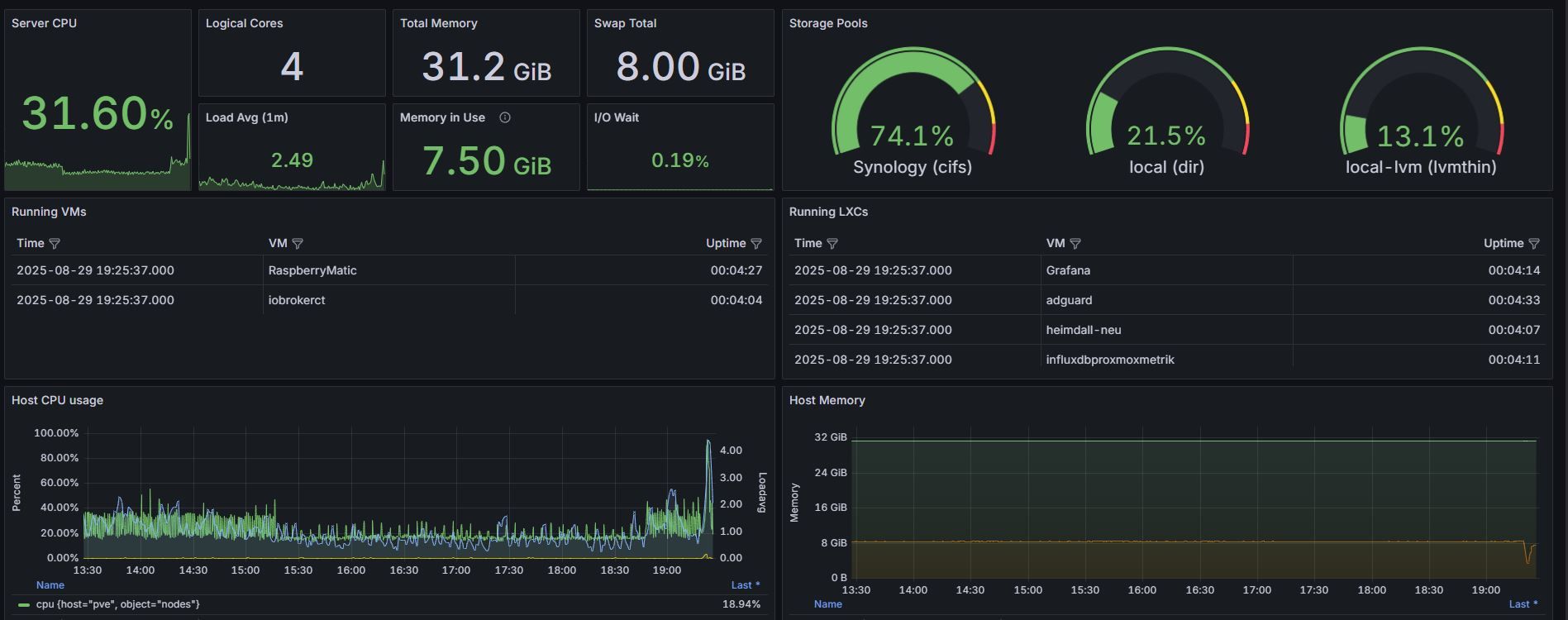Open the Time column filter in Running LXCs
1568x620 pixels.
[832, 244]
